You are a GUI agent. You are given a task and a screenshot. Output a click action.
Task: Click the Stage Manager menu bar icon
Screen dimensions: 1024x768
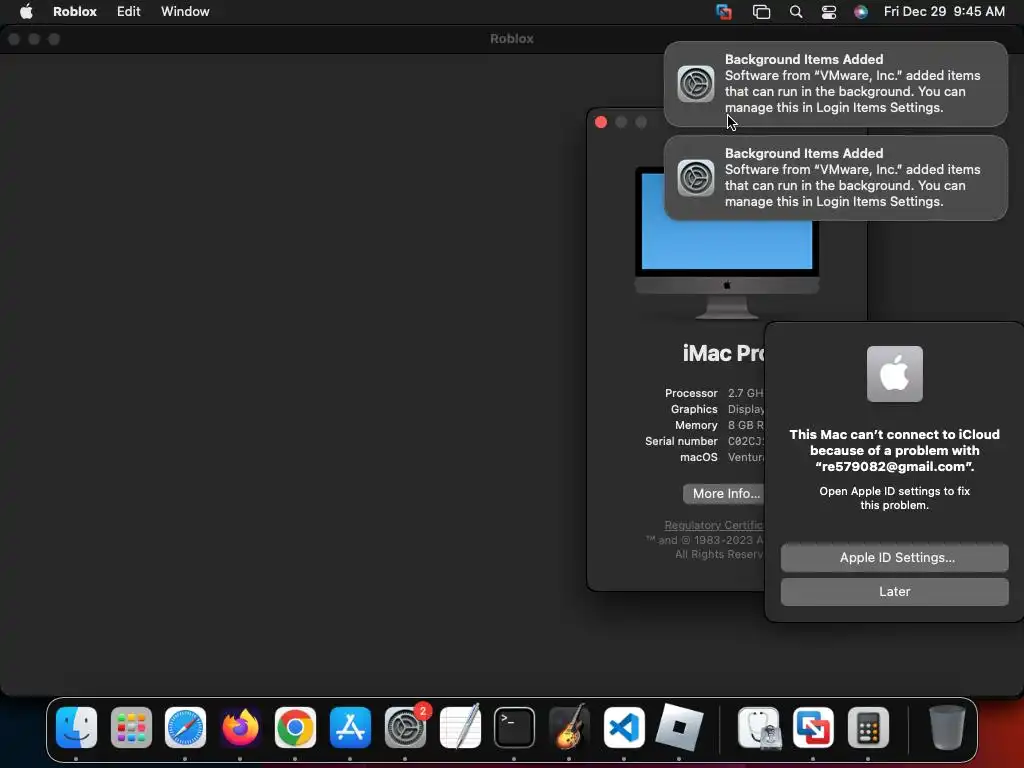click(761, 11)
